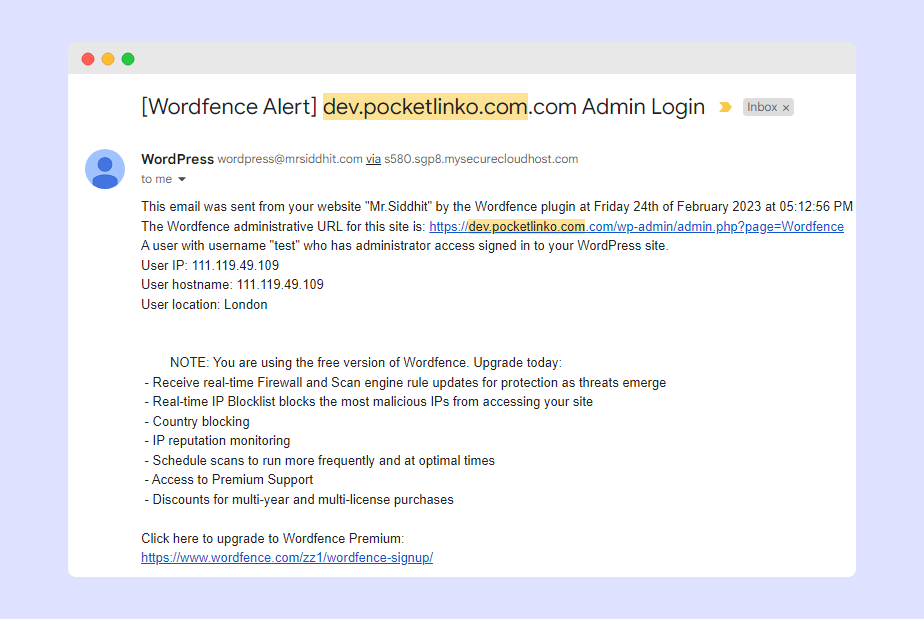The width and height of the screenshot is (924, 619).
Task: Expand the 'to me' recipient details arrow
Action: [182, 179]
